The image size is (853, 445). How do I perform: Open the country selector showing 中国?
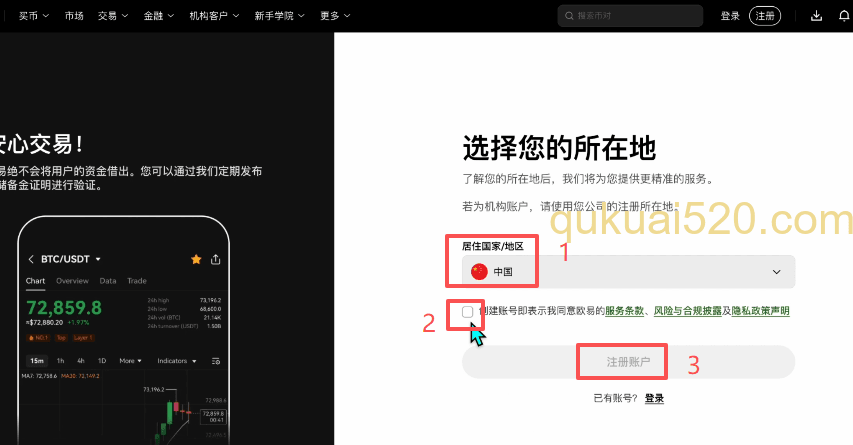tap(628, 271)
